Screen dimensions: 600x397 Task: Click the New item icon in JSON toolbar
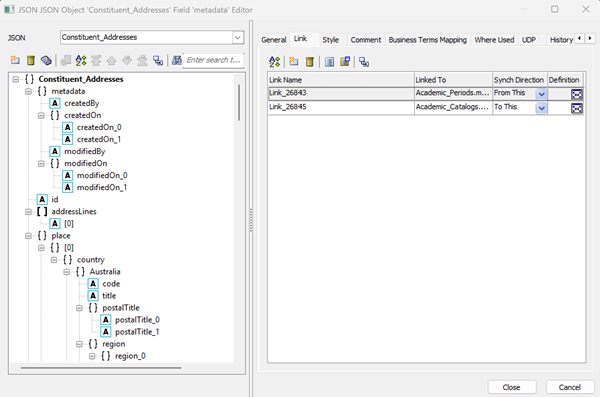click(x=15, y=60)
